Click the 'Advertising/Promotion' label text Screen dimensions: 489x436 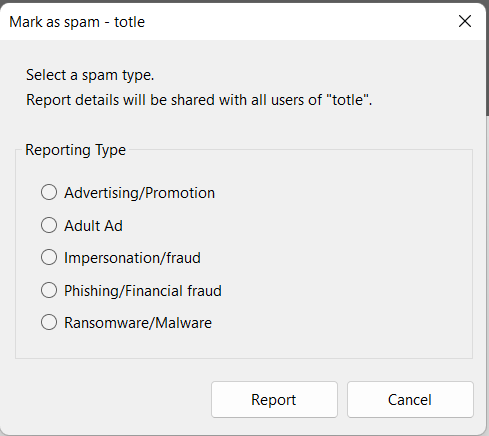[x=140, y=193]
